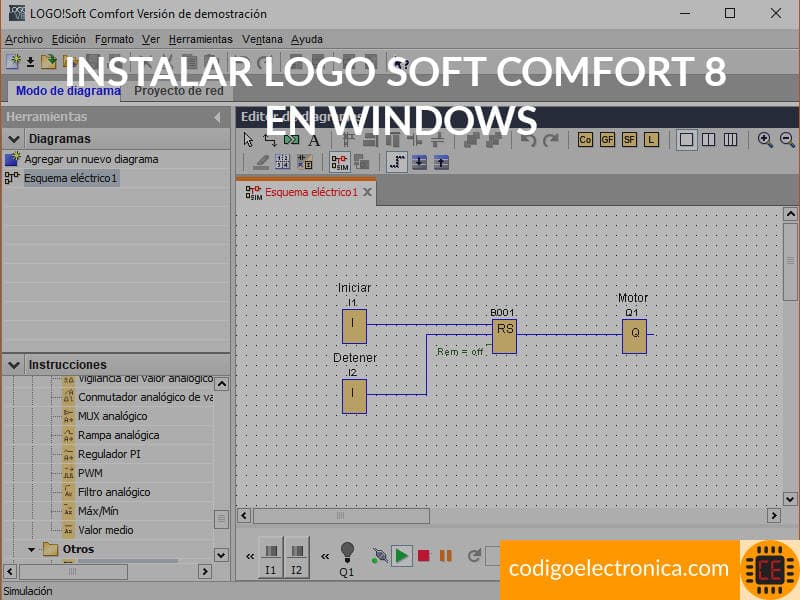800x600 pixels.
Task: Select Regulador PI instruction
Action: [109, 454]
